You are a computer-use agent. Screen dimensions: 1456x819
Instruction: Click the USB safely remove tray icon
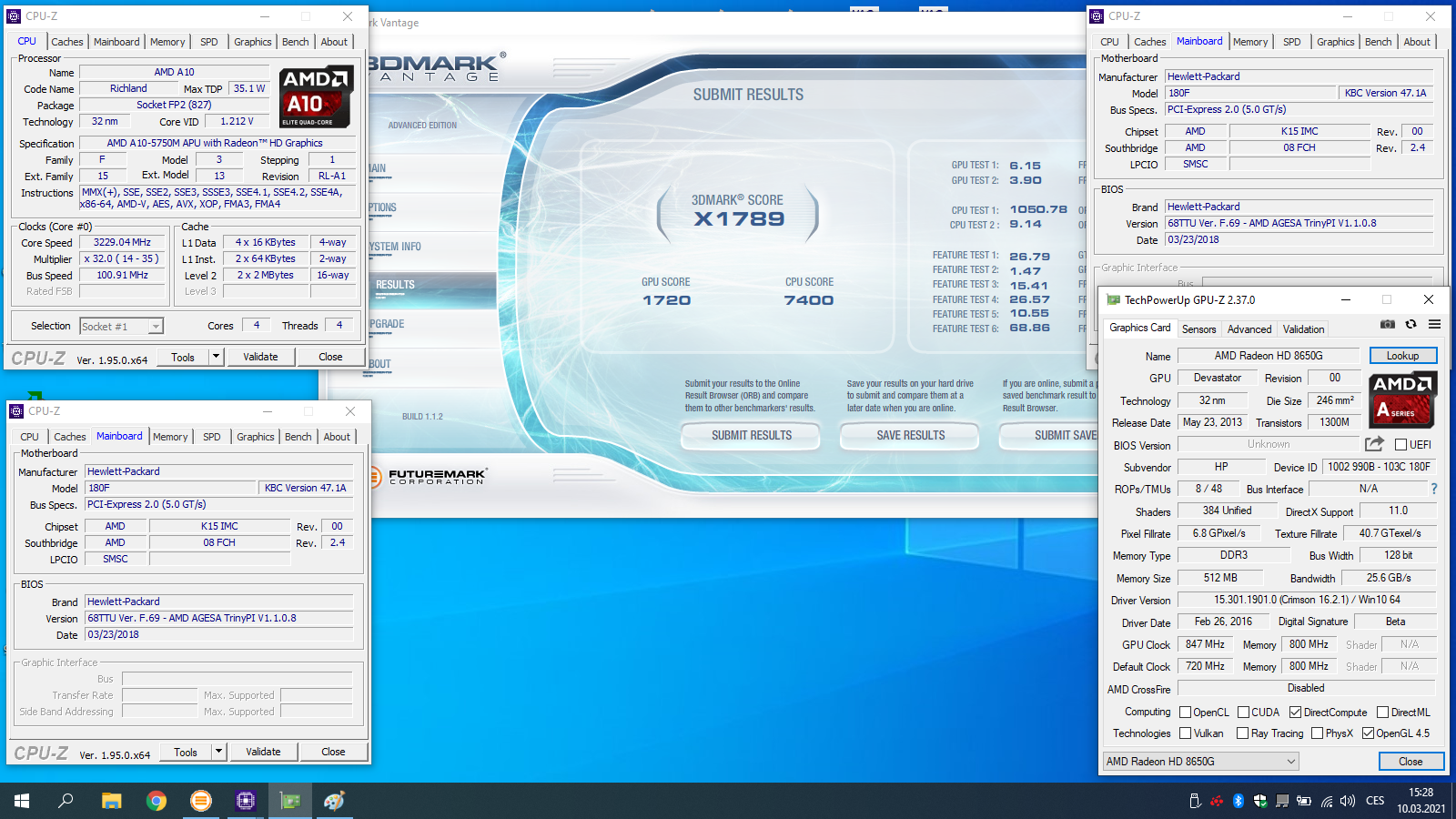tap(1195, 801)
